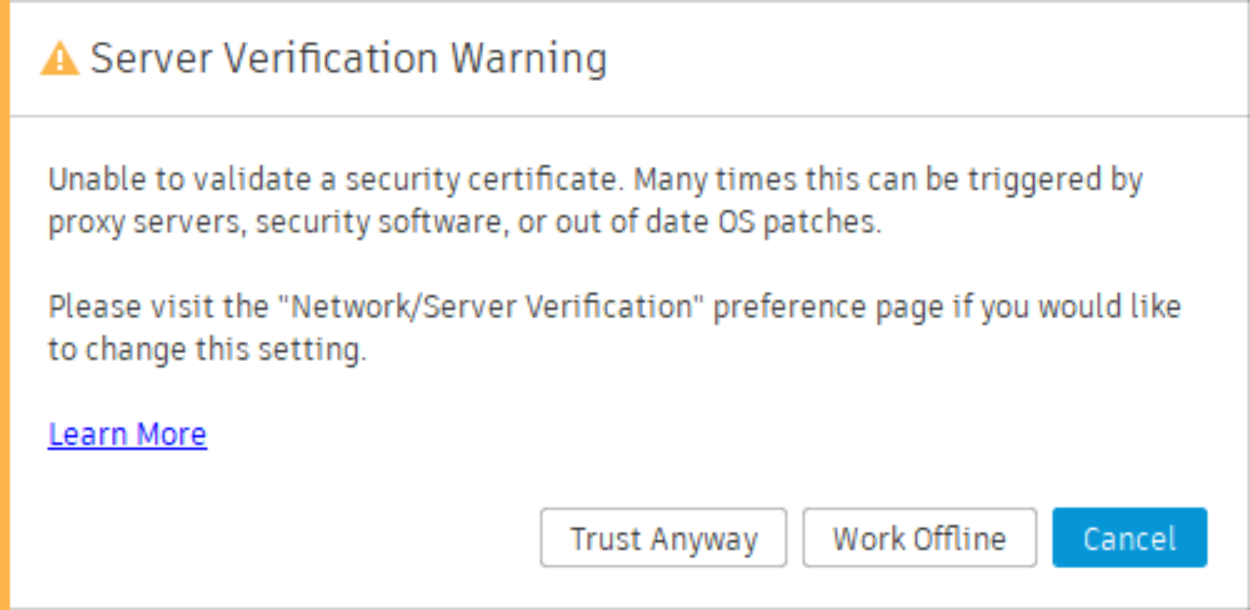1250x610 pixels.
Task: Click the word "Server" in the dialog title
Action: pyautogui.click(x=150, y=59)
